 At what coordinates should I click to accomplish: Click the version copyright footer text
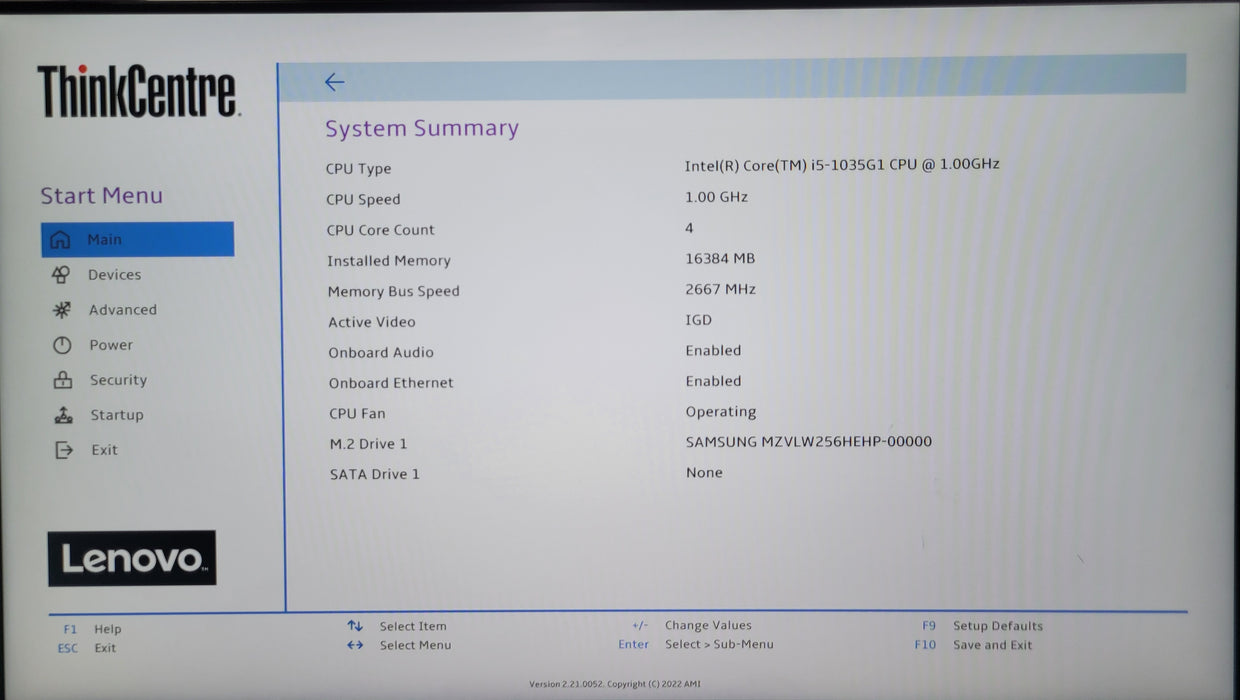click(x=615, y=684)
